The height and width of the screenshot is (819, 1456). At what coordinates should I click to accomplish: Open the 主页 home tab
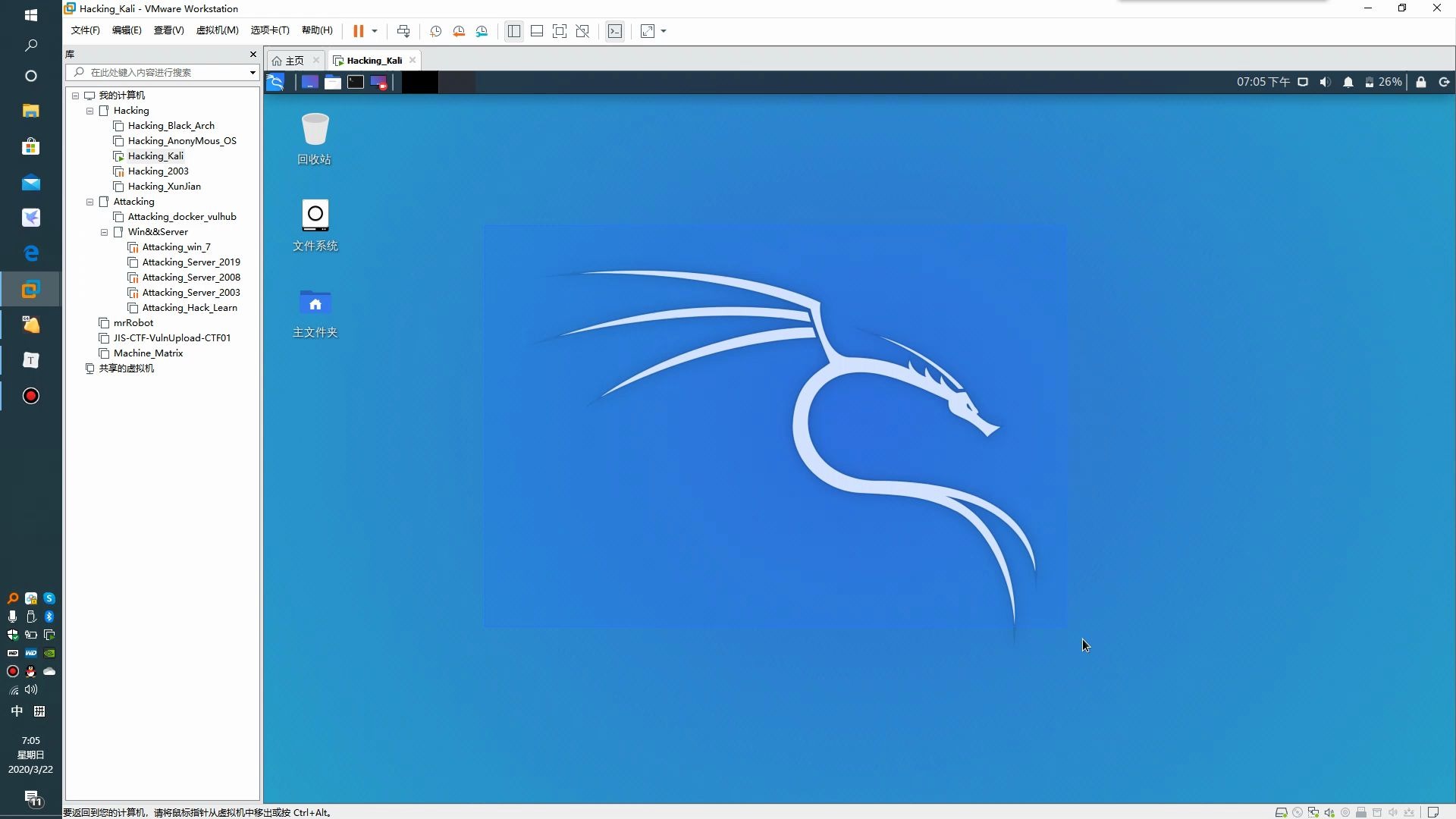click(x=294, y=60)
